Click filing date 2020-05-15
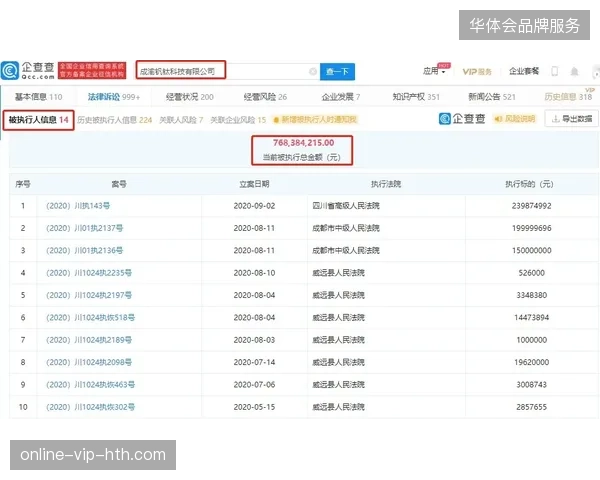Screen dimensions: 600x480 254,407
